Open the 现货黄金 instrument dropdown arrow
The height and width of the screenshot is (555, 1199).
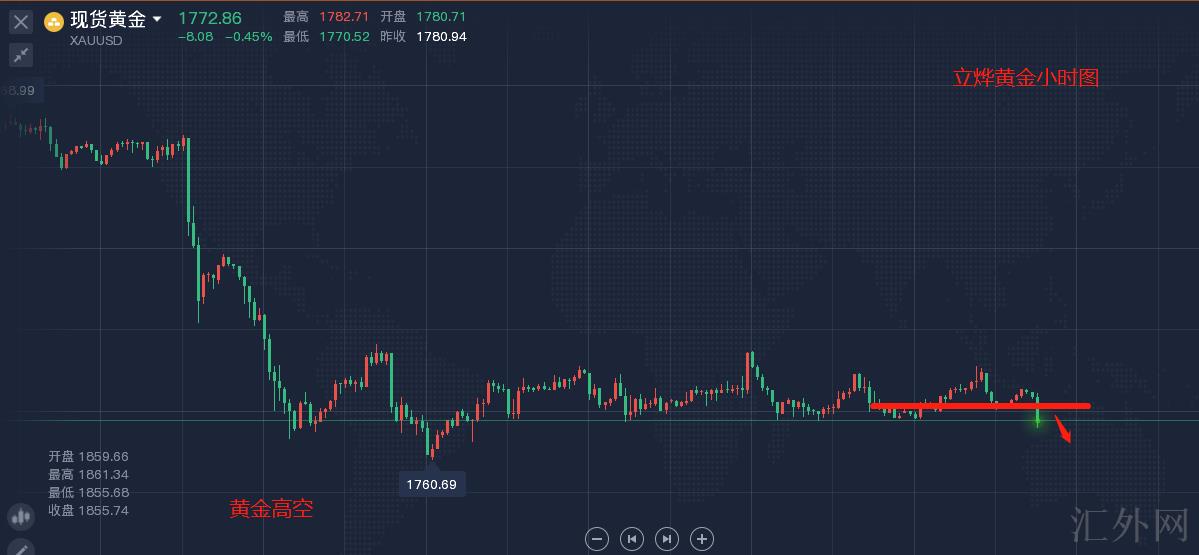click(x=157, y=19)
